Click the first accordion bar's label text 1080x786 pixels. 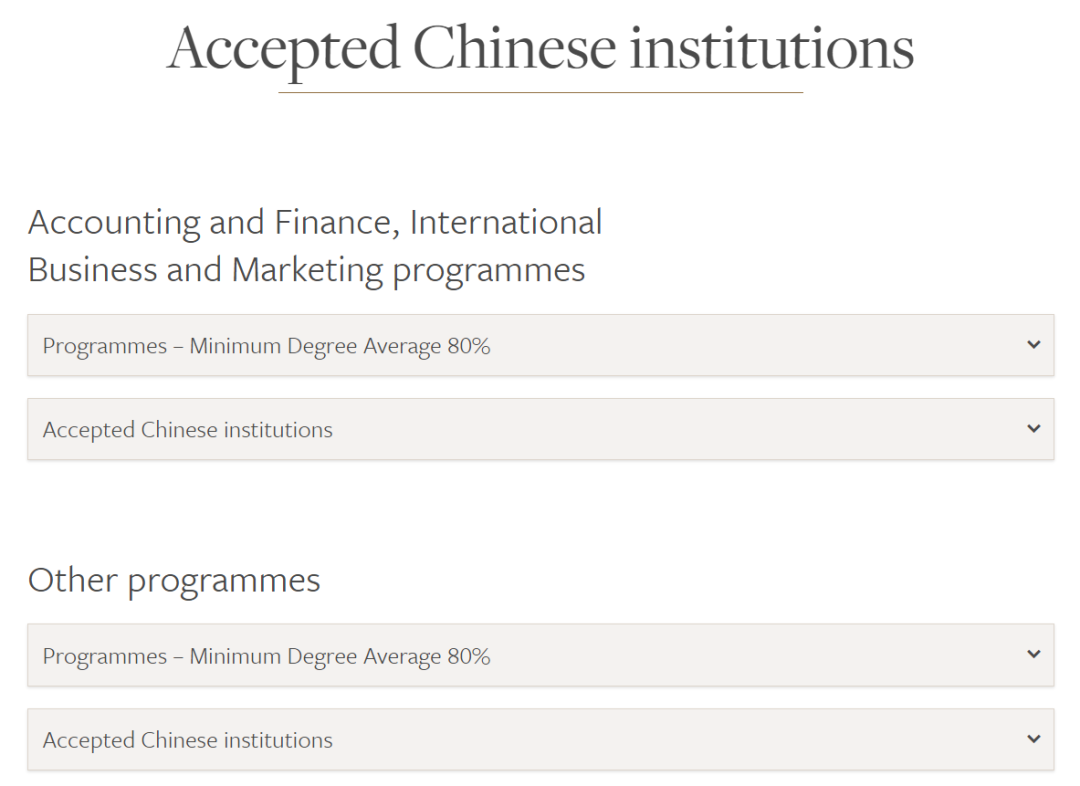pyautogui.click(x=266, y=344)
